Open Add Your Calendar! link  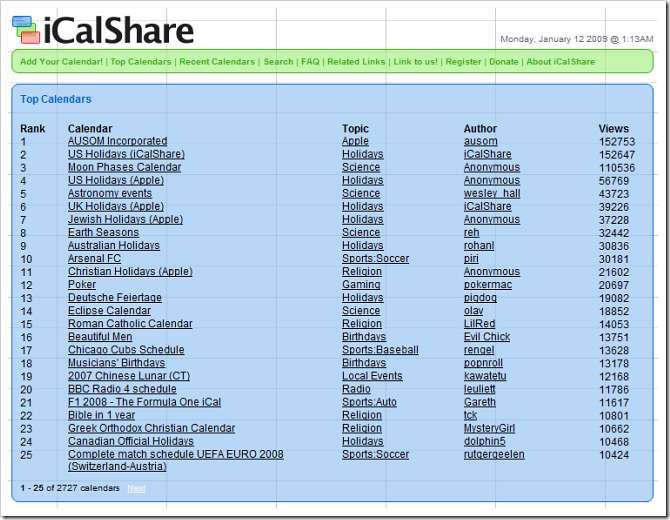(x=62, y=62)
